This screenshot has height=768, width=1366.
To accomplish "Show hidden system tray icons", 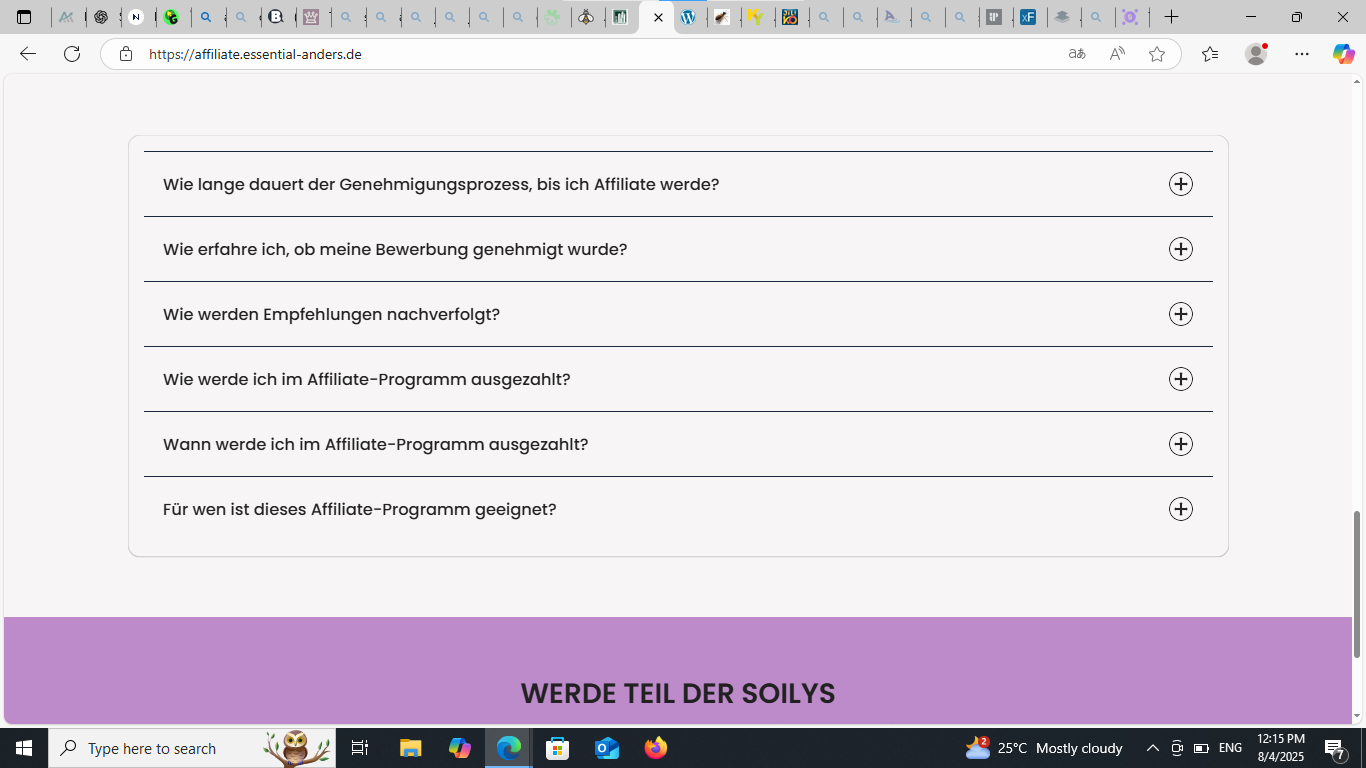I will coord(1152,748).
